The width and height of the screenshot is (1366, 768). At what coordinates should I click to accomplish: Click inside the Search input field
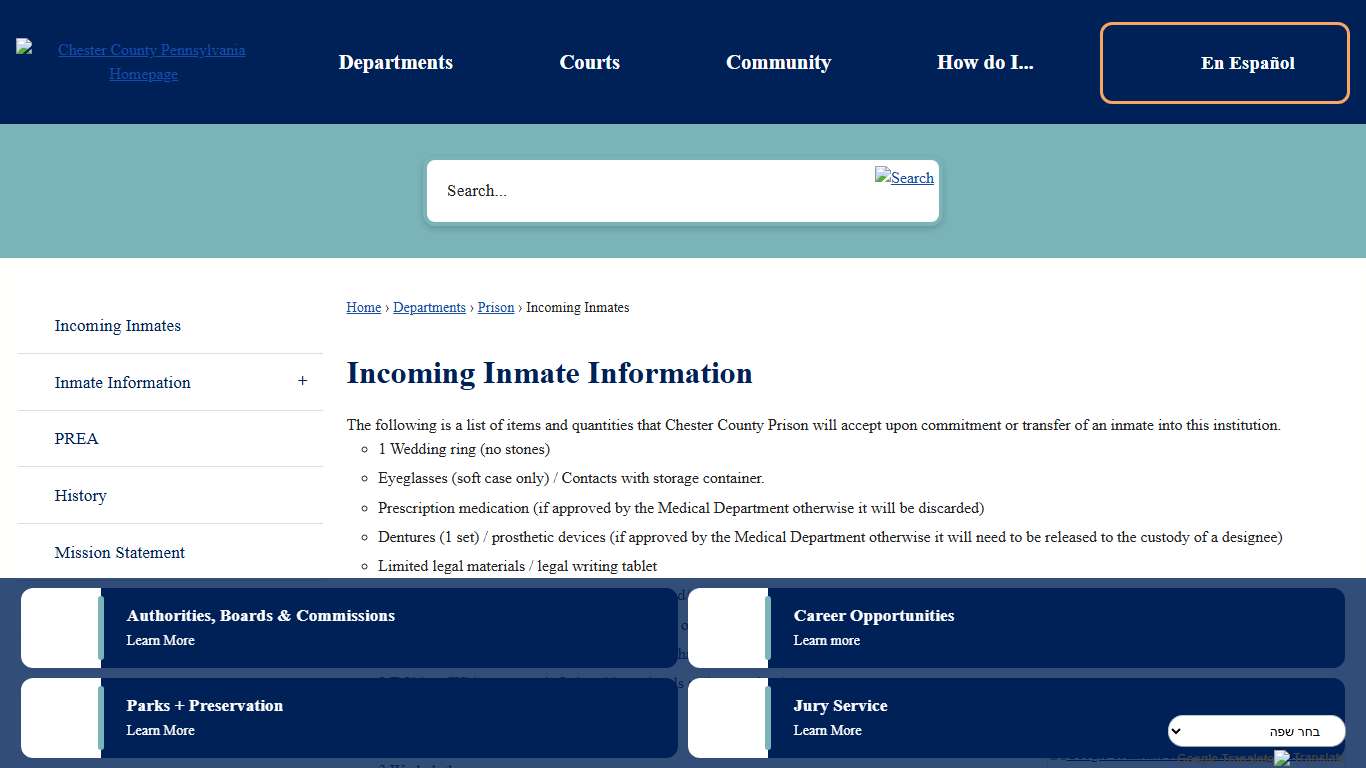point(650,191)
